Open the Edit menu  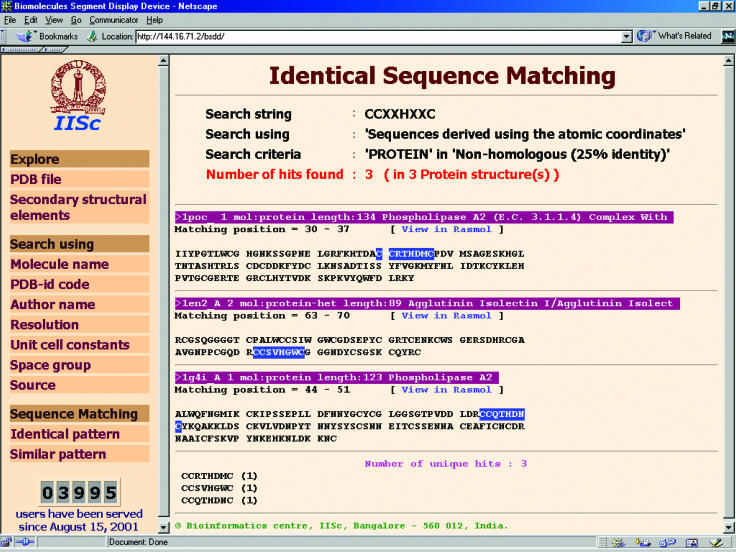coord(31,20)
